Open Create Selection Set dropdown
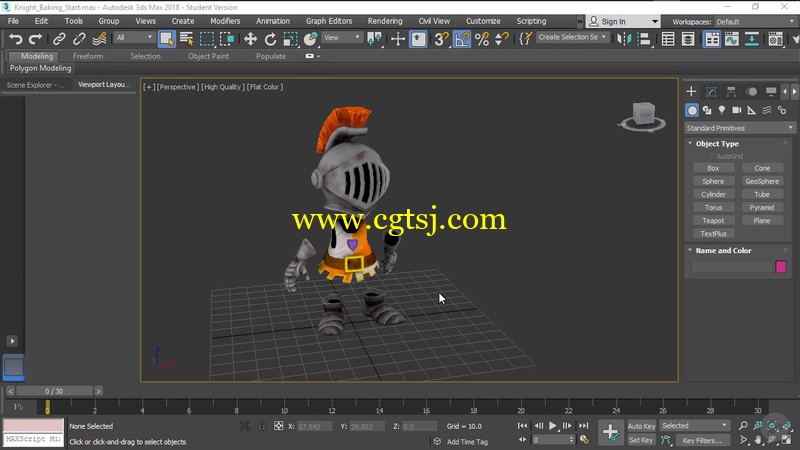Viewport: 800px width, 450px height. pos(572,37)
